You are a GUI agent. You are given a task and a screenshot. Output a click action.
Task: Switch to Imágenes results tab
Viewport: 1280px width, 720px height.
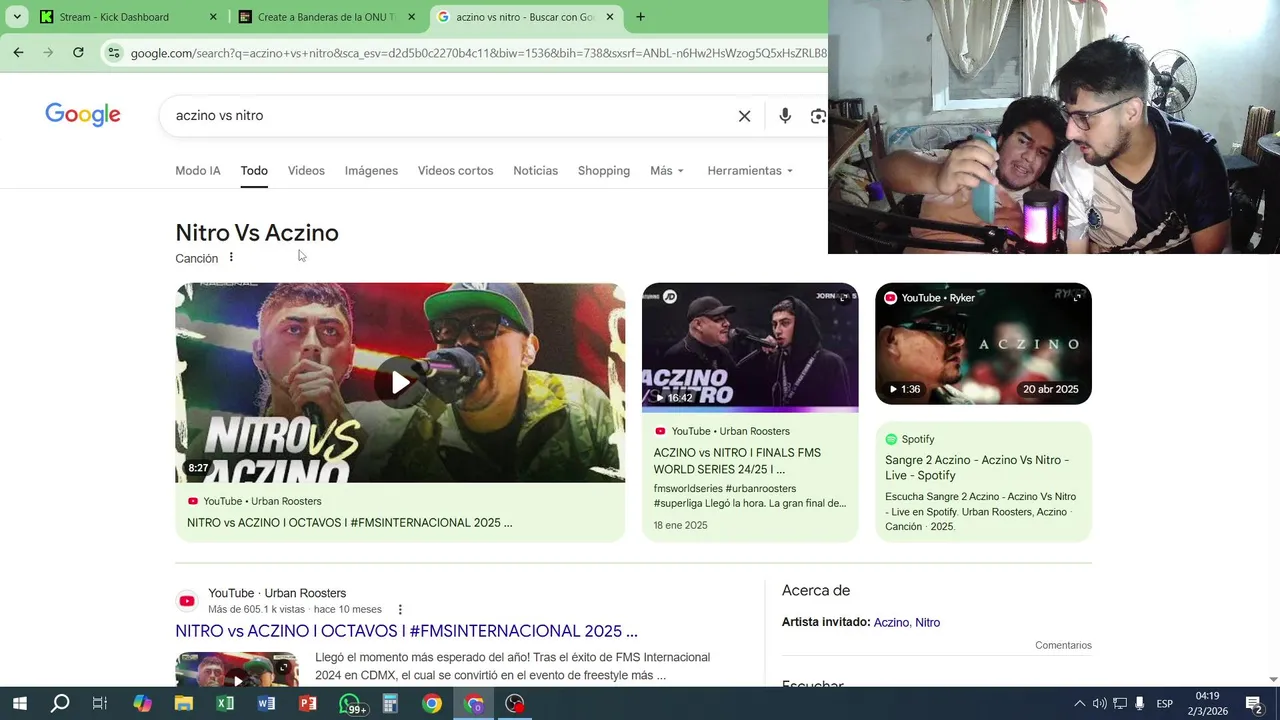371,171
